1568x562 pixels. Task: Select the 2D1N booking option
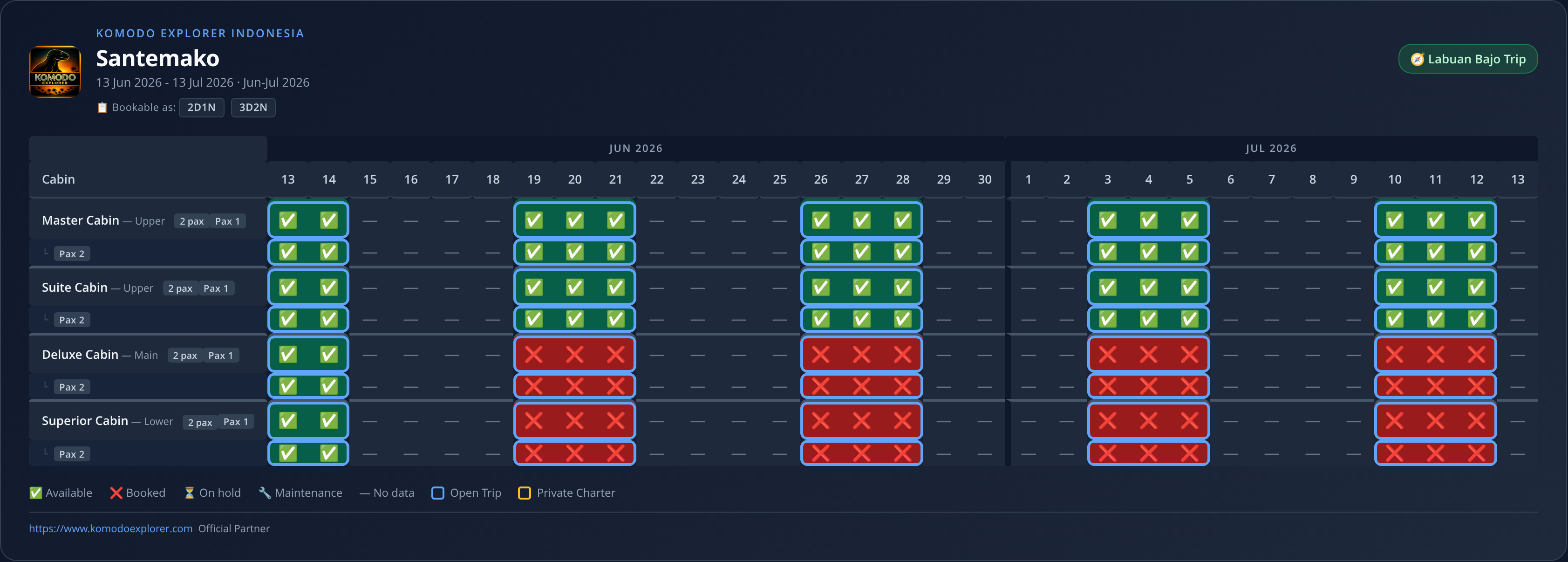click(x=202, y=107)
